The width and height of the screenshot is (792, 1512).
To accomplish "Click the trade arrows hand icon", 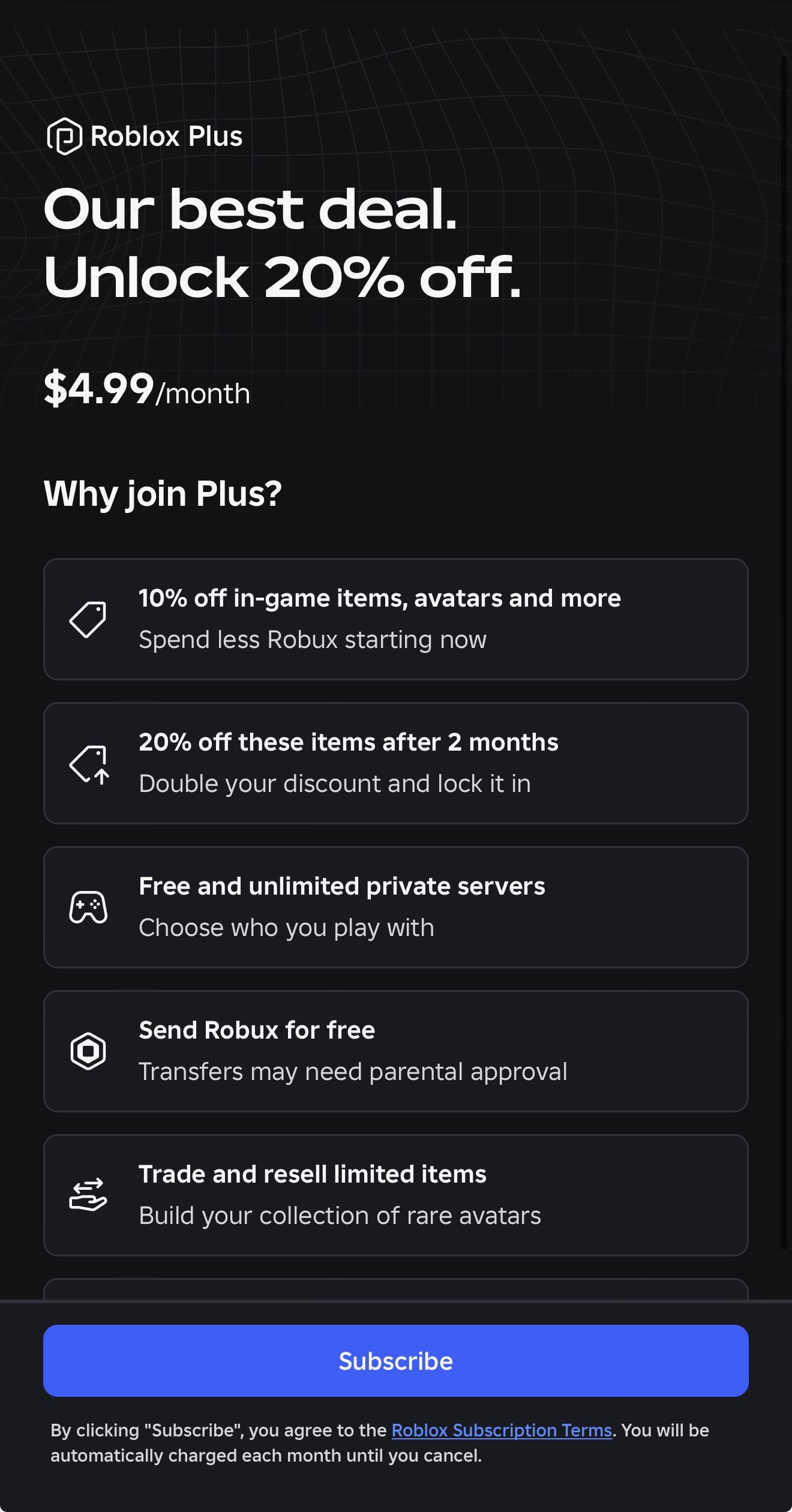I will click(x=88, y=1195).
